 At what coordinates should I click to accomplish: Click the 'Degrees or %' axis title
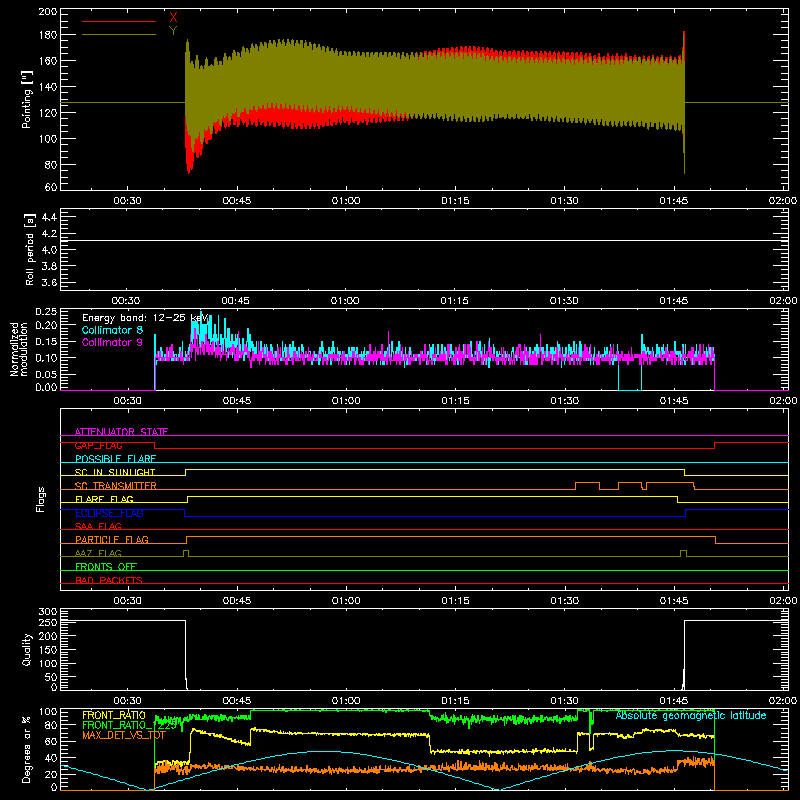pyautogui.click(x=27, y=749)
